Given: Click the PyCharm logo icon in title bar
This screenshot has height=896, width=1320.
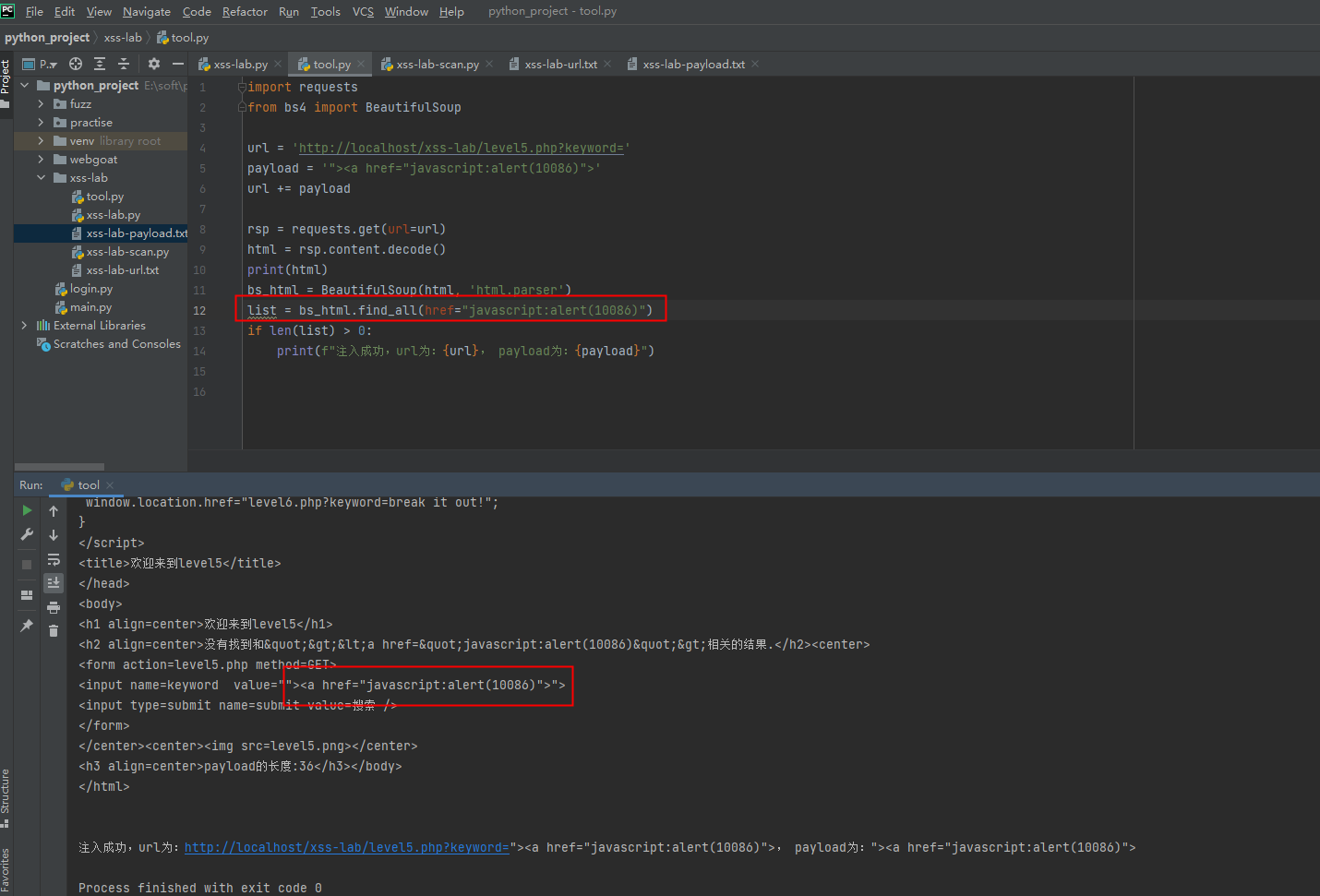Looking at the screenshot, I should point(7,11).
